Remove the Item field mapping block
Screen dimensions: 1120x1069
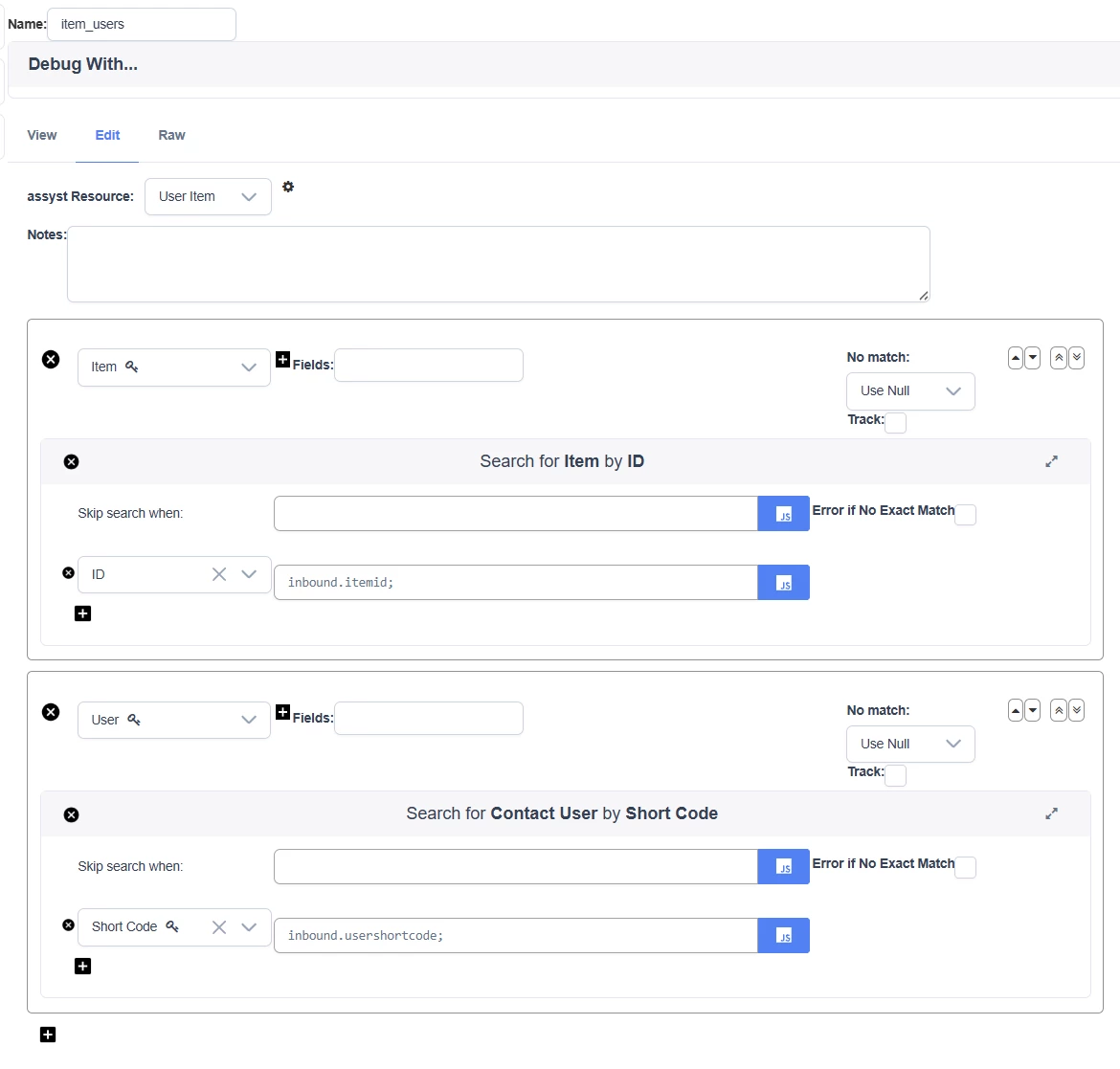point(52,359)
